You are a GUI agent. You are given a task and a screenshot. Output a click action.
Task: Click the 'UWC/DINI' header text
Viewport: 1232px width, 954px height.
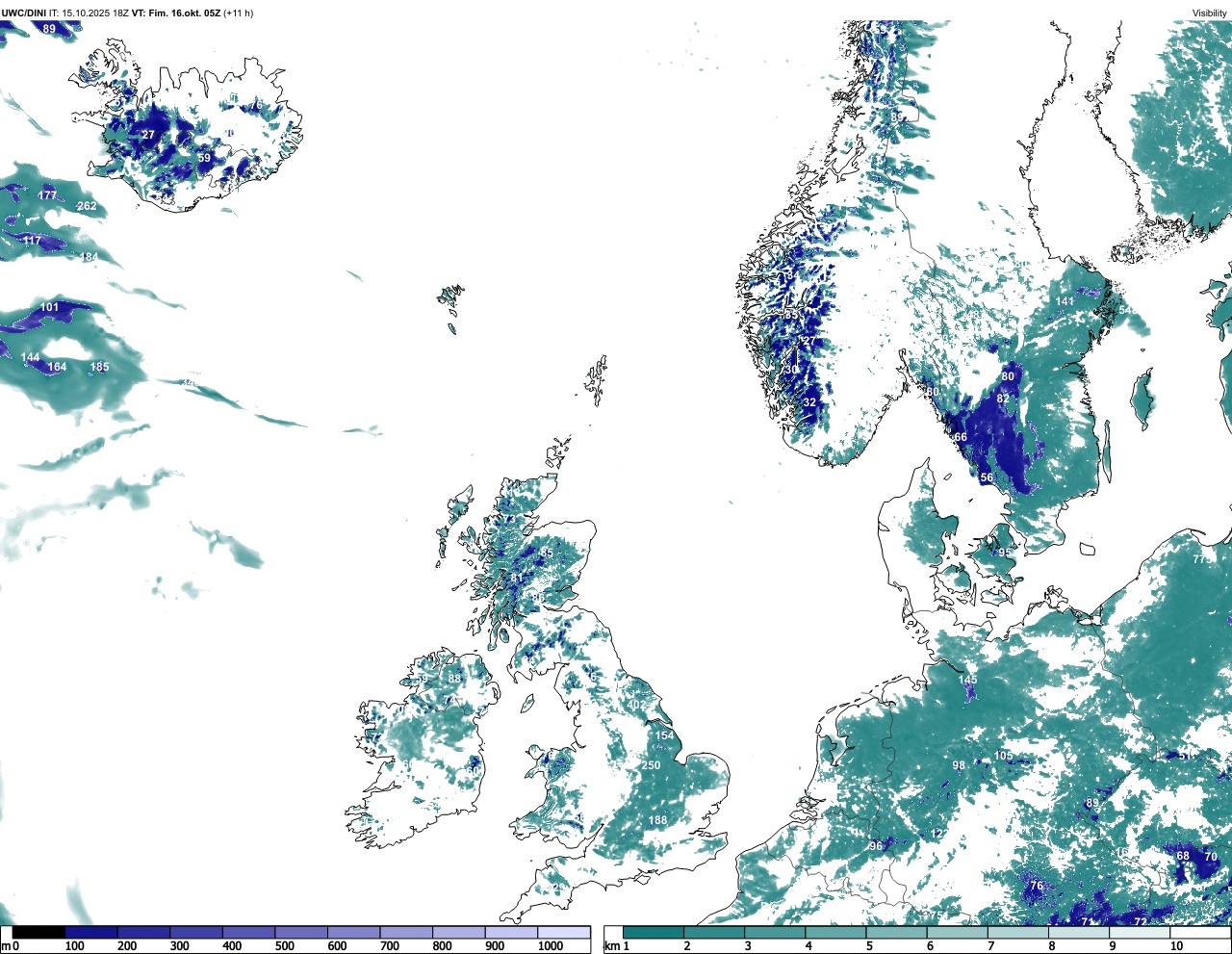pyautogui.click(x=23, y=13)
